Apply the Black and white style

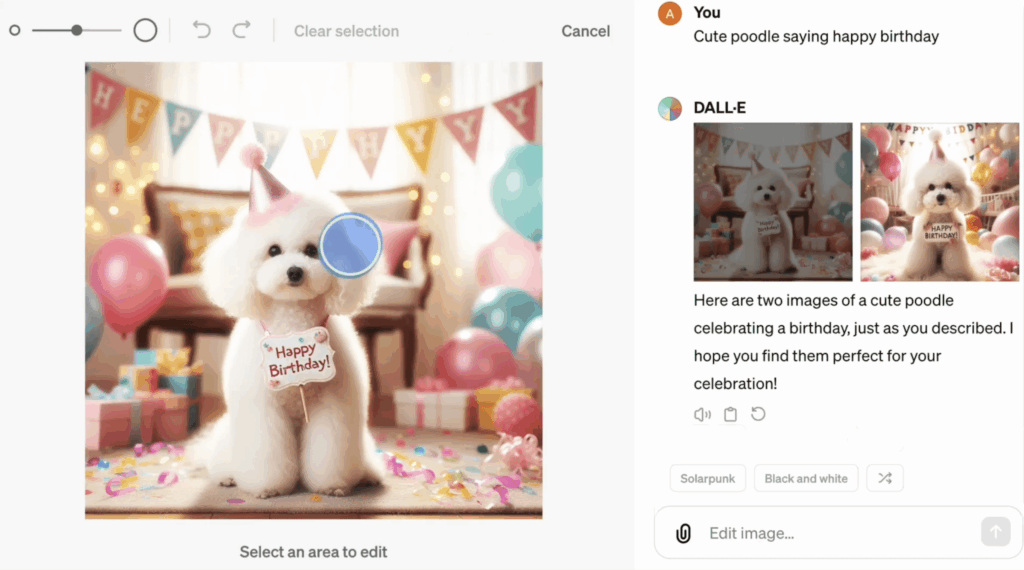(x=806, y=478)
